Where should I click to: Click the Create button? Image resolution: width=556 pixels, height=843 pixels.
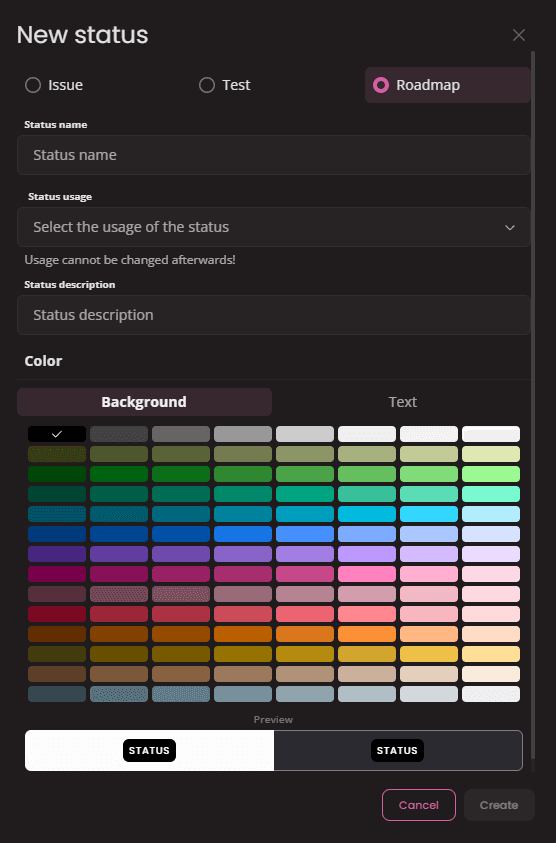[x=499, y=805]
